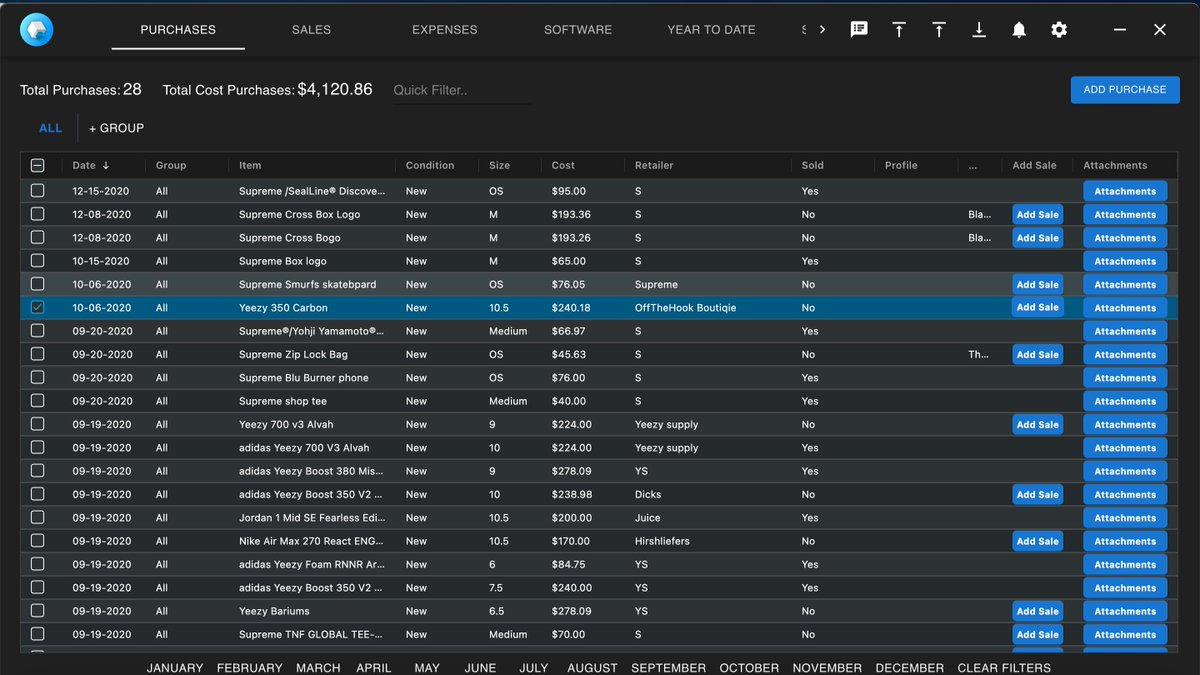The height and width of the screenshot is (675, 1200).
Task: Filter purchases by October
Action: tap(749, 668)
